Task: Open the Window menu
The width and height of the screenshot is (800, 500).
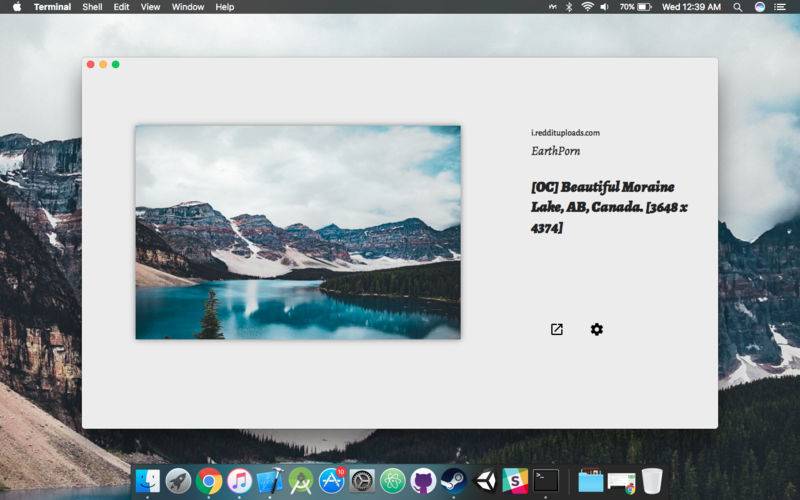Action: [x=188, y=7]
